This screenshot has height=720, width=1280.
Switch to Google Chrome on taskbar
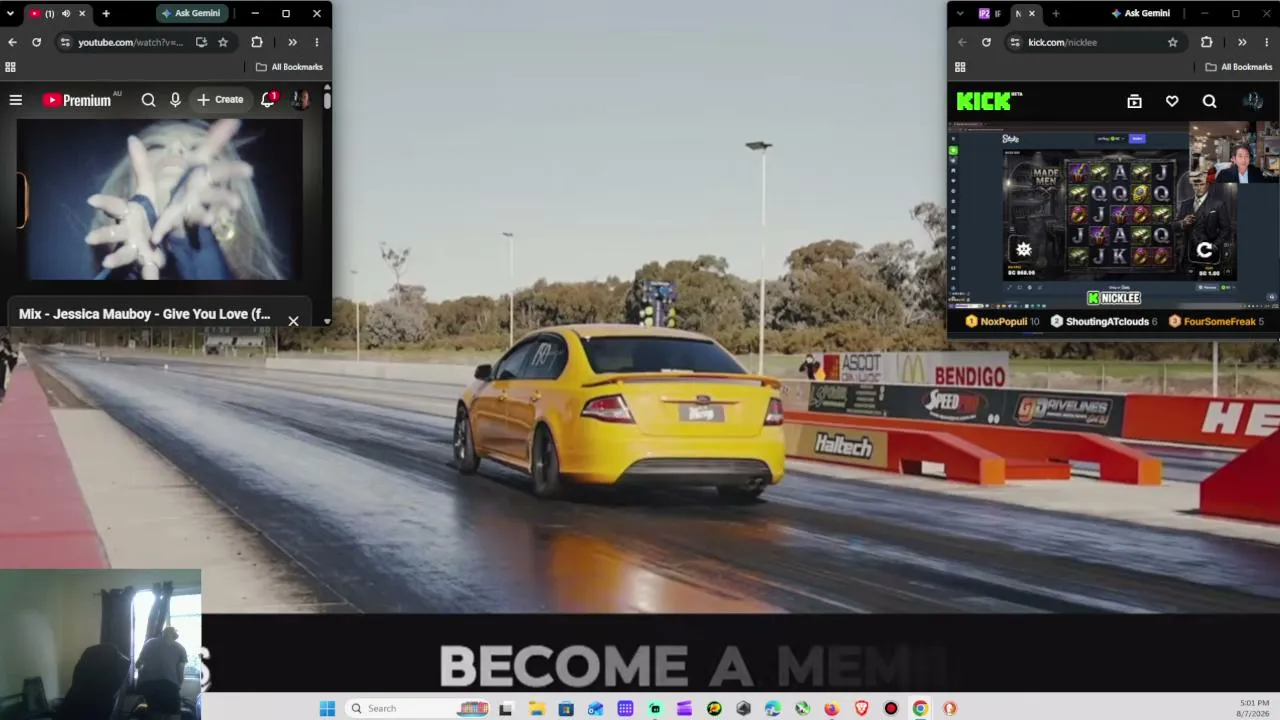920,708
